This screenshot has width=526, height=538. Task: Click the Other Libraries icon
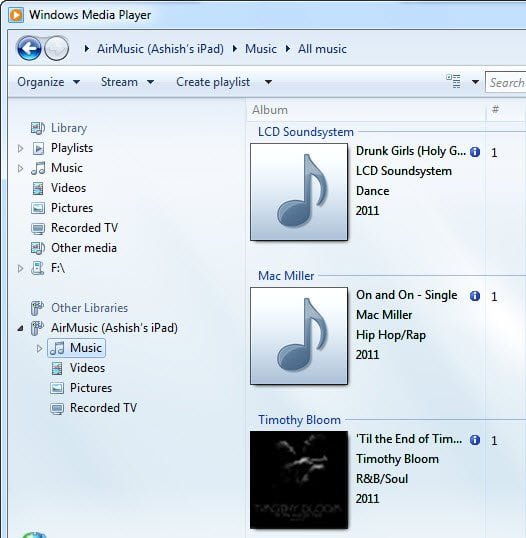(37, 308)
